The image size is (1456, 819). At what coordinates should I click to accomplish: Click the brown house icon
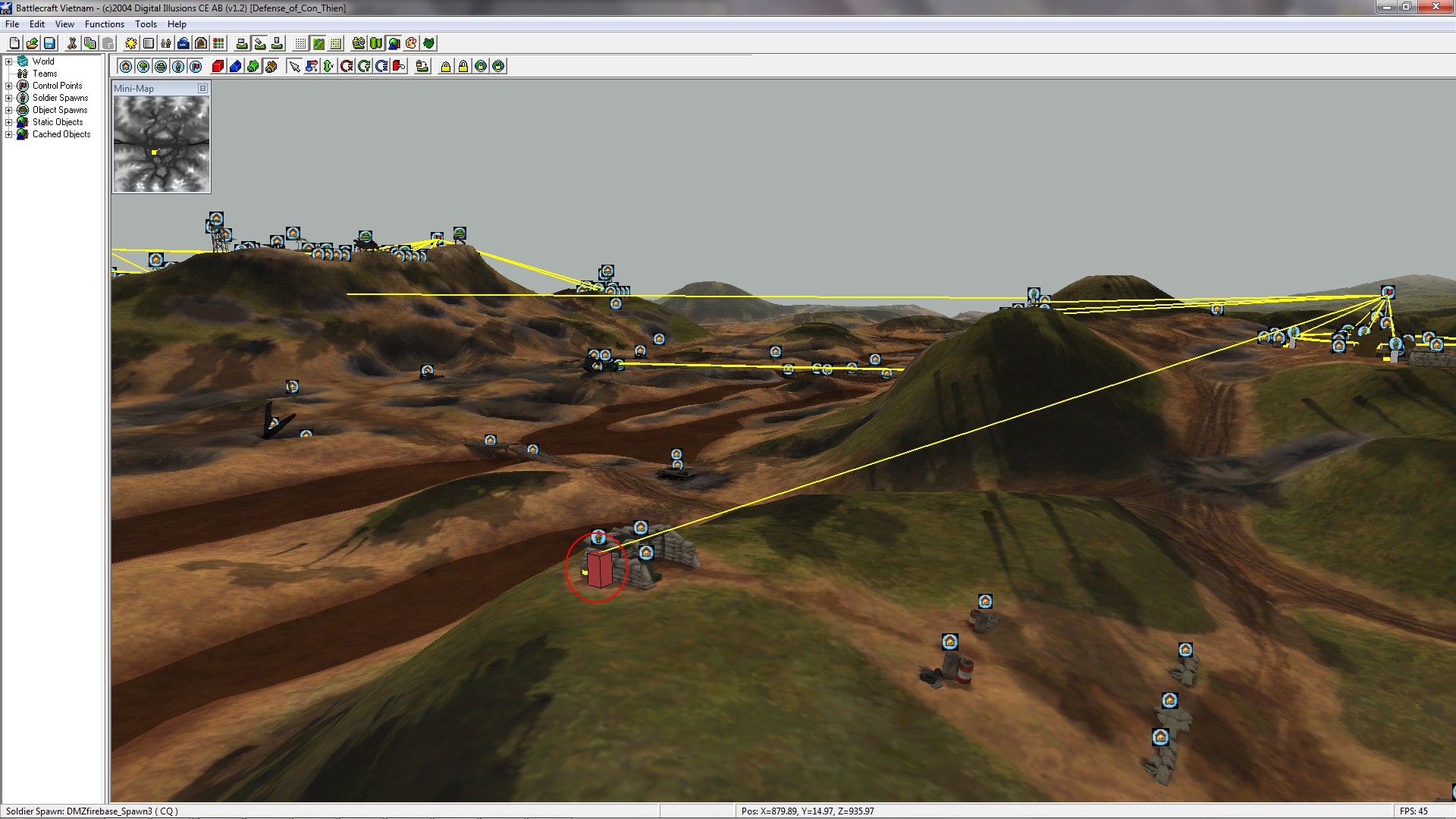(271, 66)
